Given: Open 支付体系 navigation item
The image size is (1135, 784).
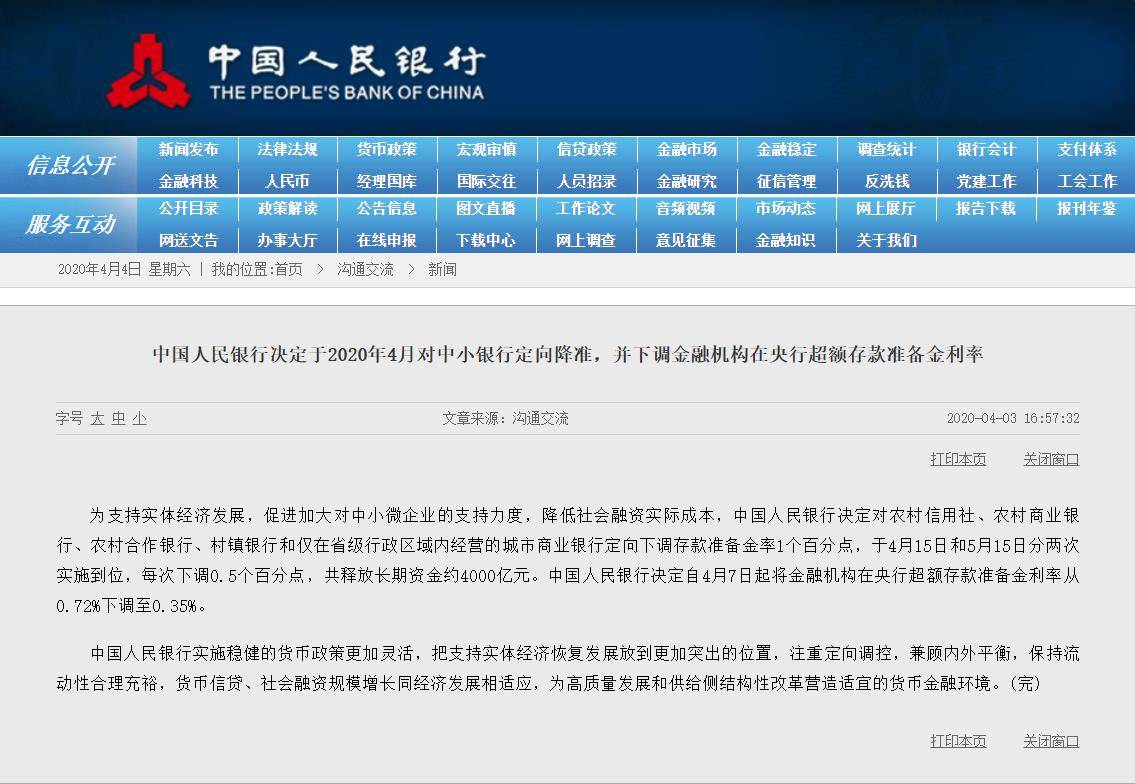Looking at the screenshot, I should point(1087,149).
